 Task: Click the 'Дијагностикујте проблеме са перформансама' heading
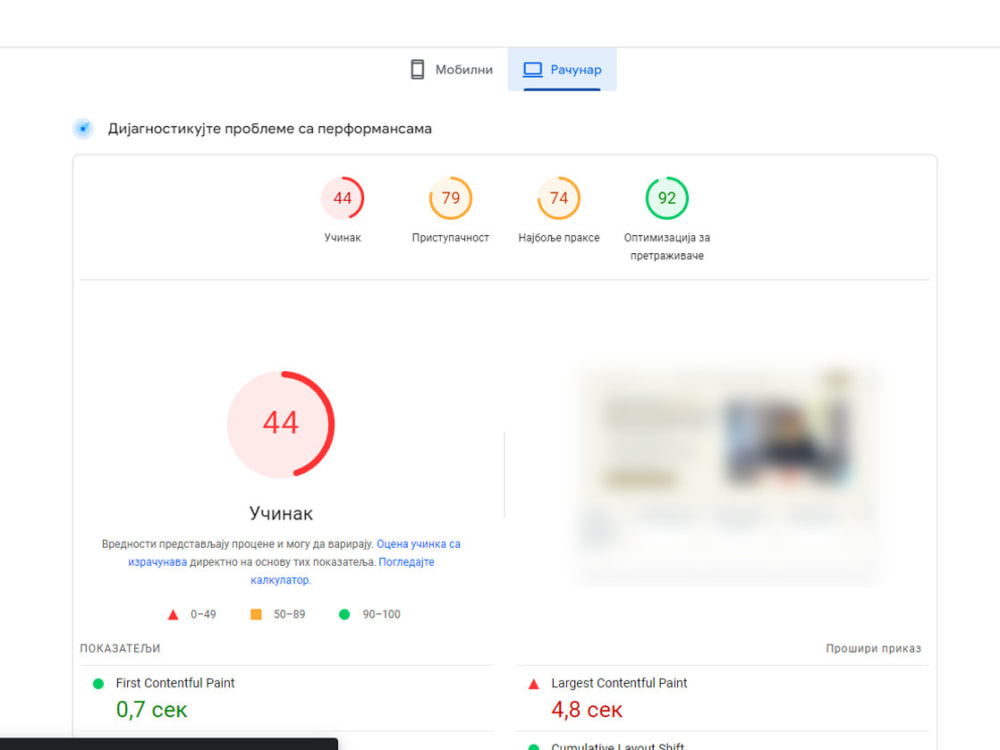(x=270, y=129)
